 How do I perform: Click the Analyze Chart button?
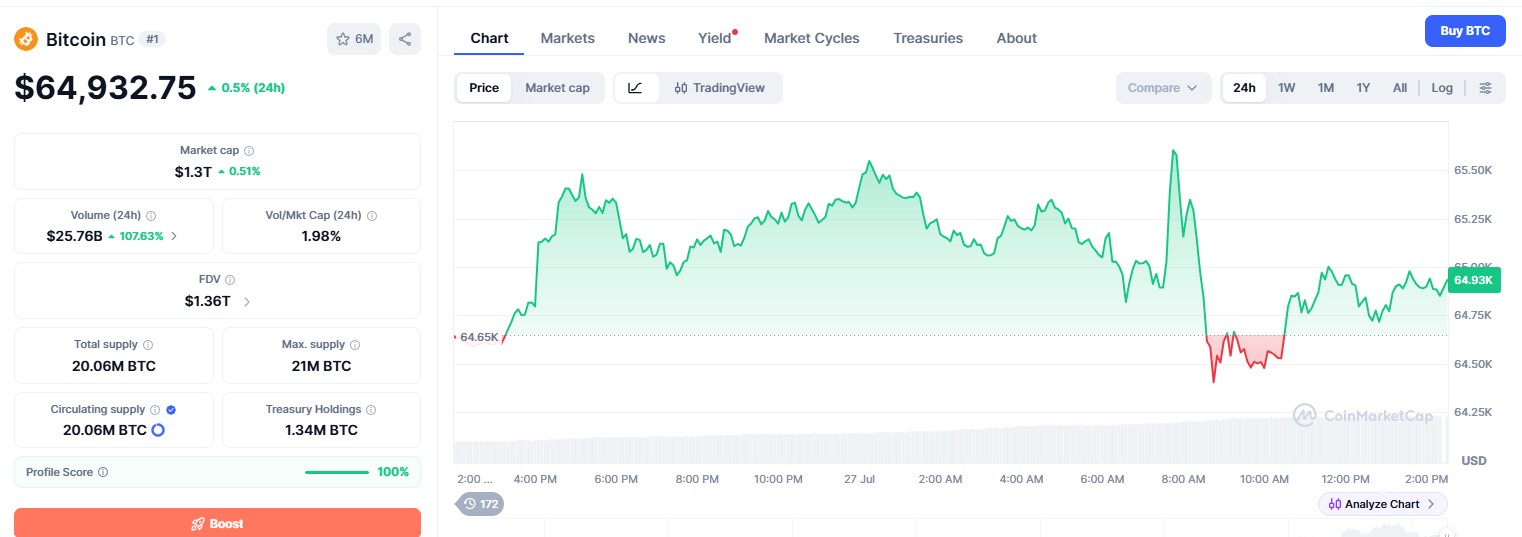[x=1383, y=504]
